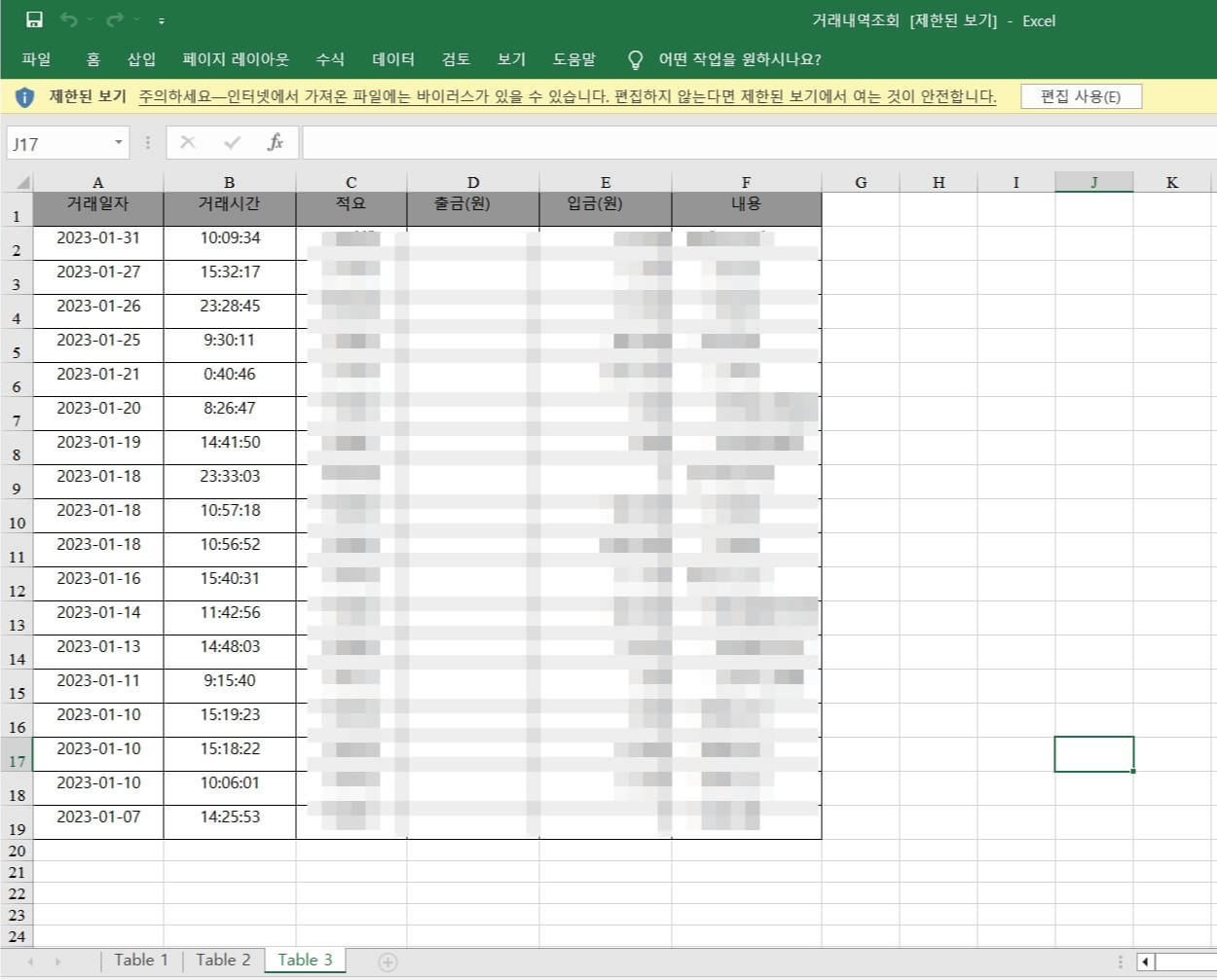Switch to the 수식 ribbon tab
1217x980 pixels.
[x=329, y=59]
